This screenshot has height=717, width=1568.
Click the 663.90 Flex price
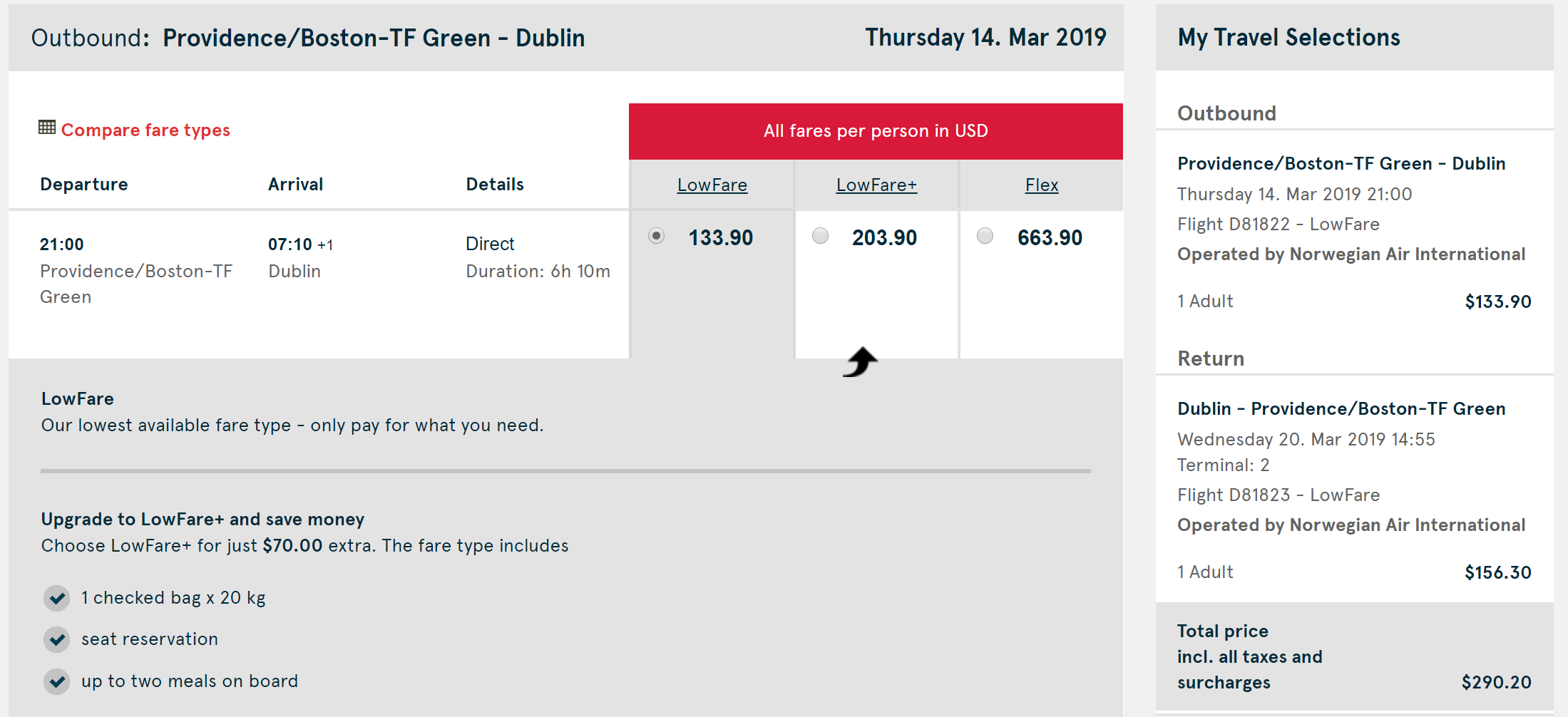pyautogui.click(x=1050, y=238)
